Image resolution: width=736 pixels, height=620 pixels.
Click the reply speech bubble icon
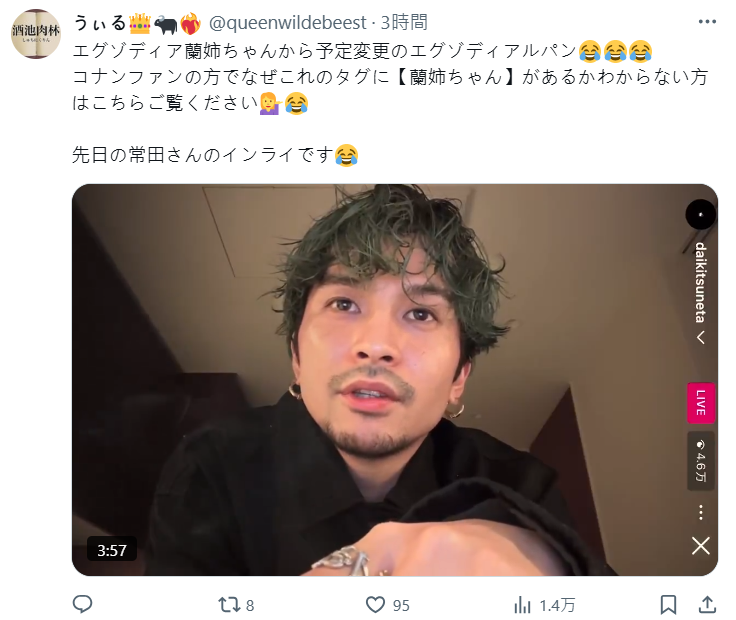click(83, 605)
